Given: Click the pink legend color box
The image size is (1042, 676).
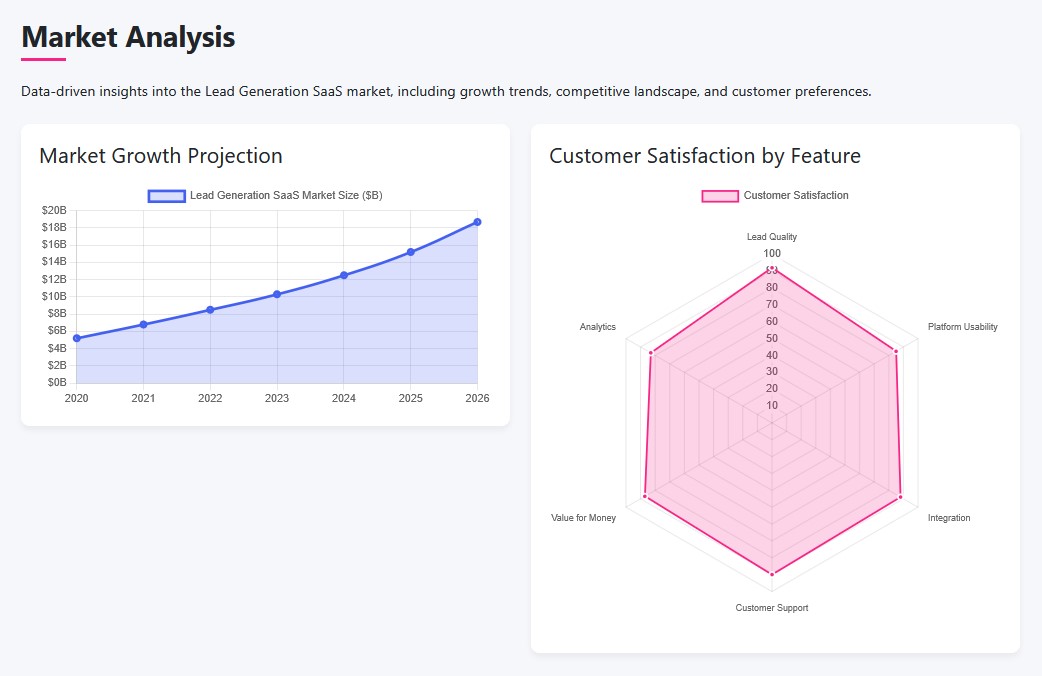Looking at the screenshot, I should (x=720, y=196).
